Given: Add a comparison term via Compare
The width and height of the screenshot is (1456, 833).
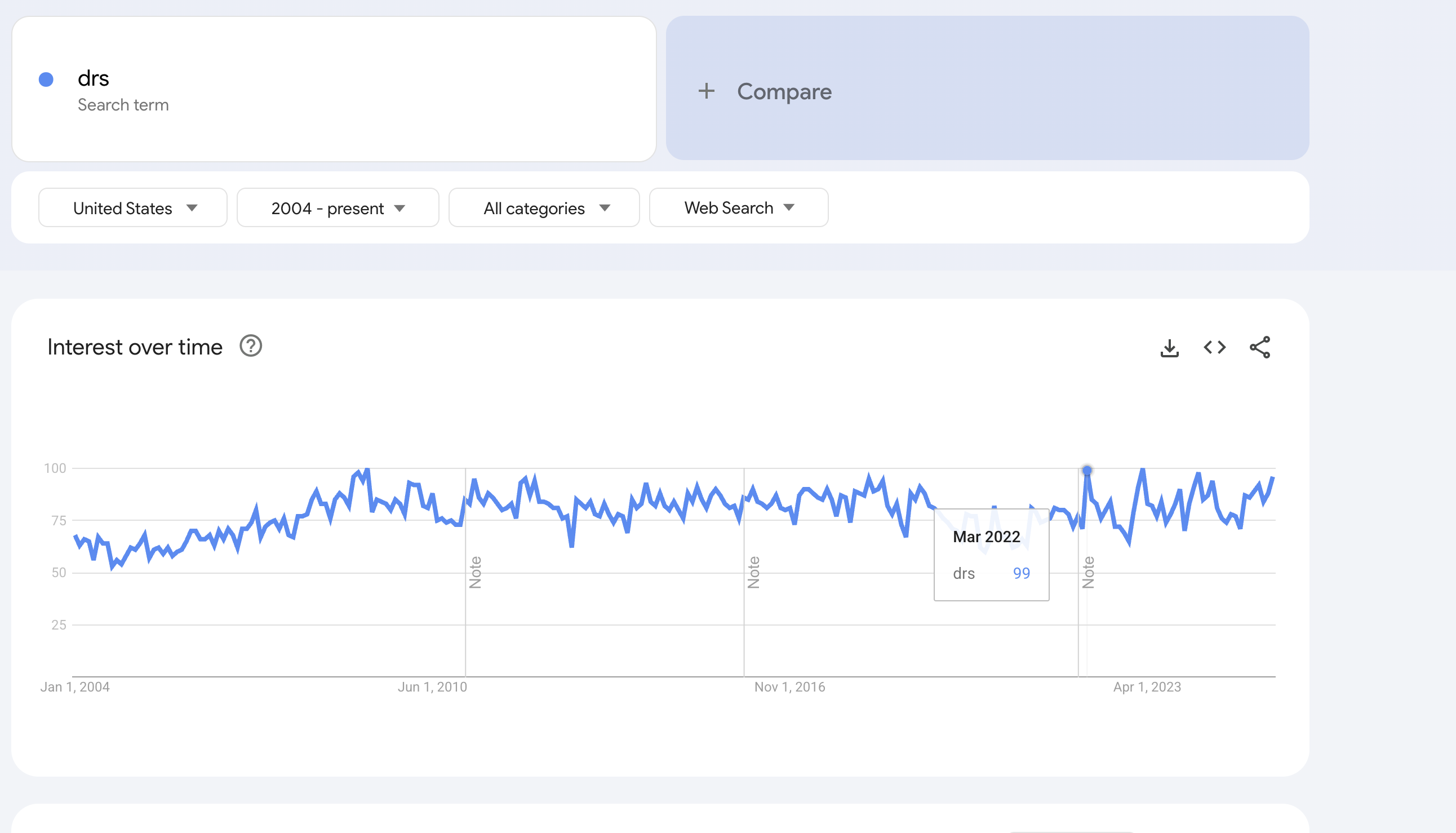Looking at the screenshot, I should click(988, 88).
